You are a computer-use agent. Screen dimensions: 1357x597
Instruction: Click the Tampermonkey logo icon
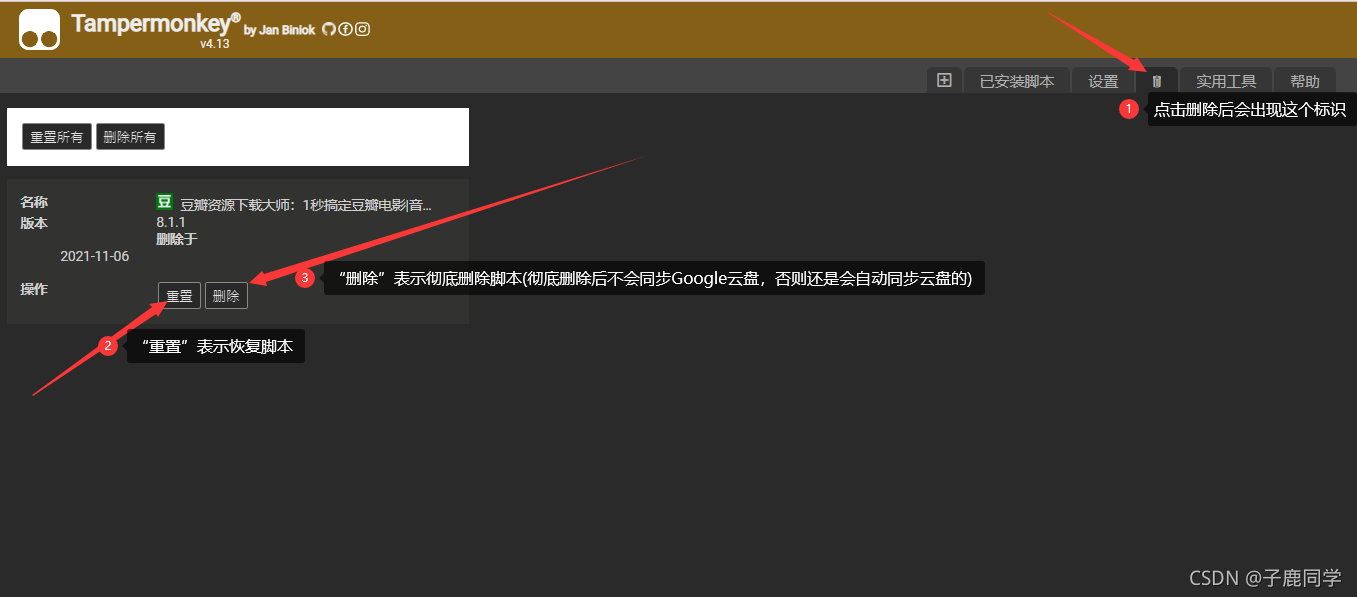[39, 29]
